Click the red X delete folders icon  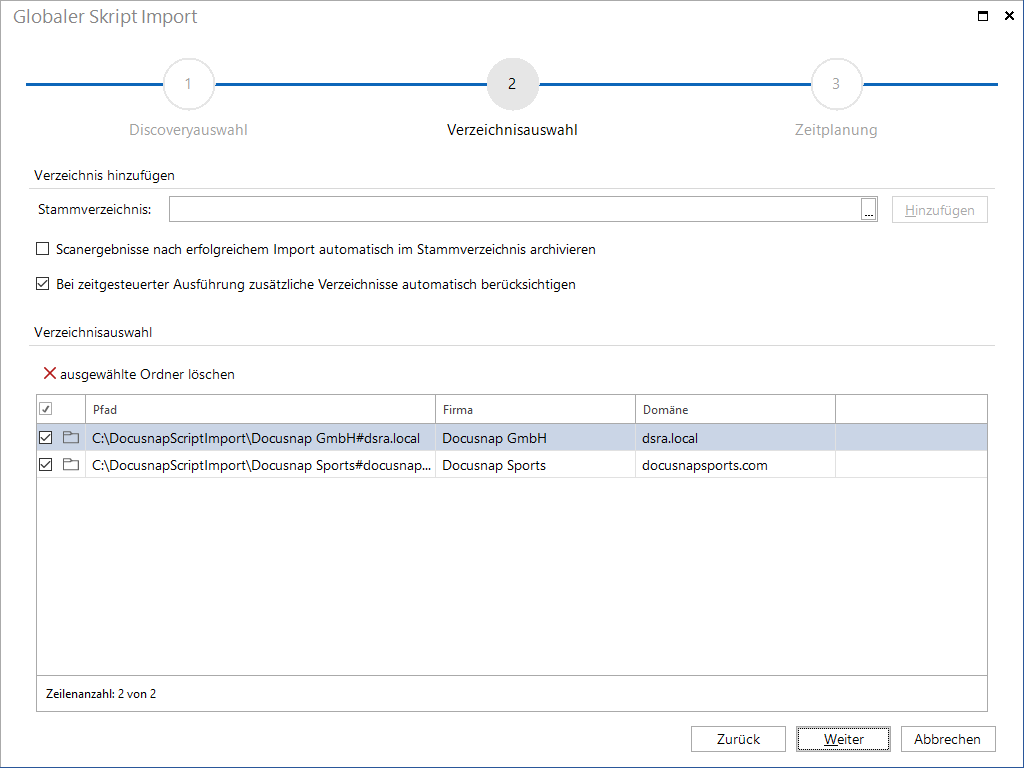[x=50, y=374]
